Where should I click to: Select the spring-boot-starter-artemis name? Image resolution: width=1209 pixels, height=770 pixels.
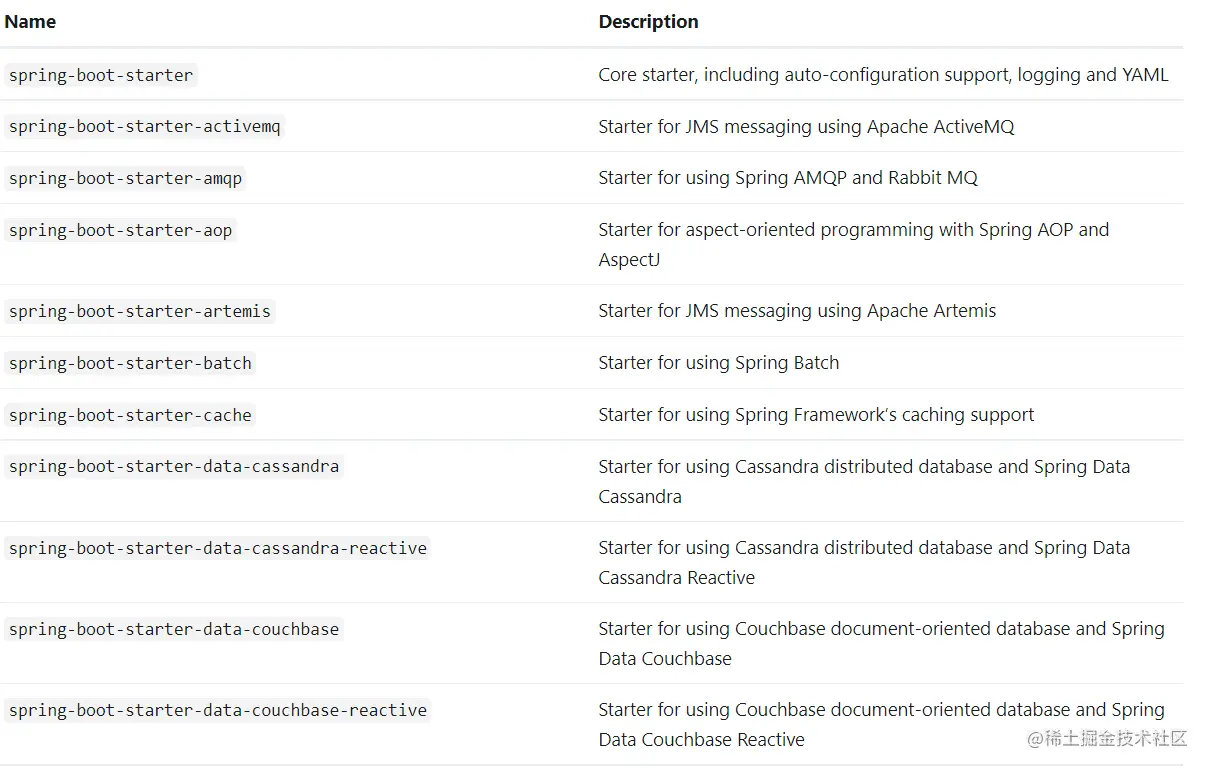point(139,312)
